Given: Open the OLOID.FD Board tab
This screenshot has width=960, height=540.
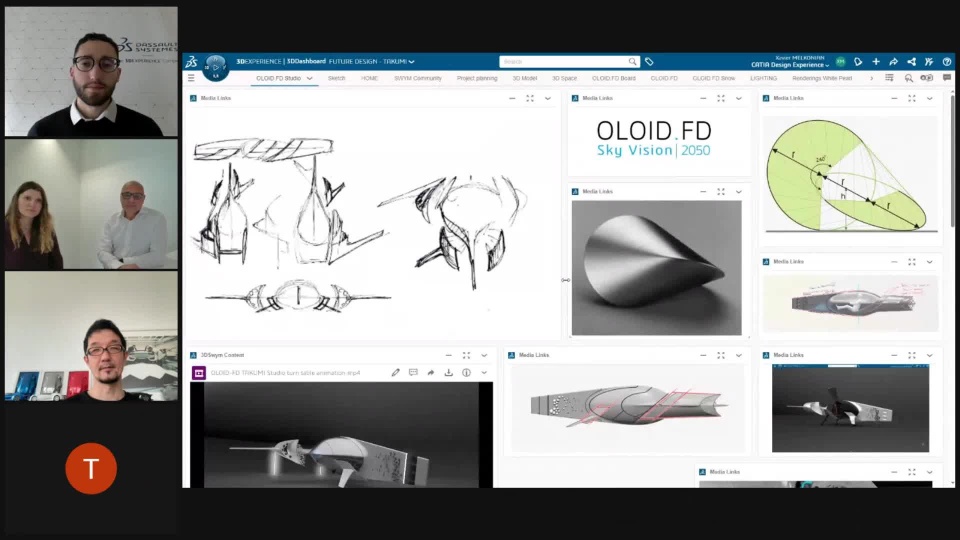Looking at the screenshot, I should pyautogui.click(x=613, y=78).
